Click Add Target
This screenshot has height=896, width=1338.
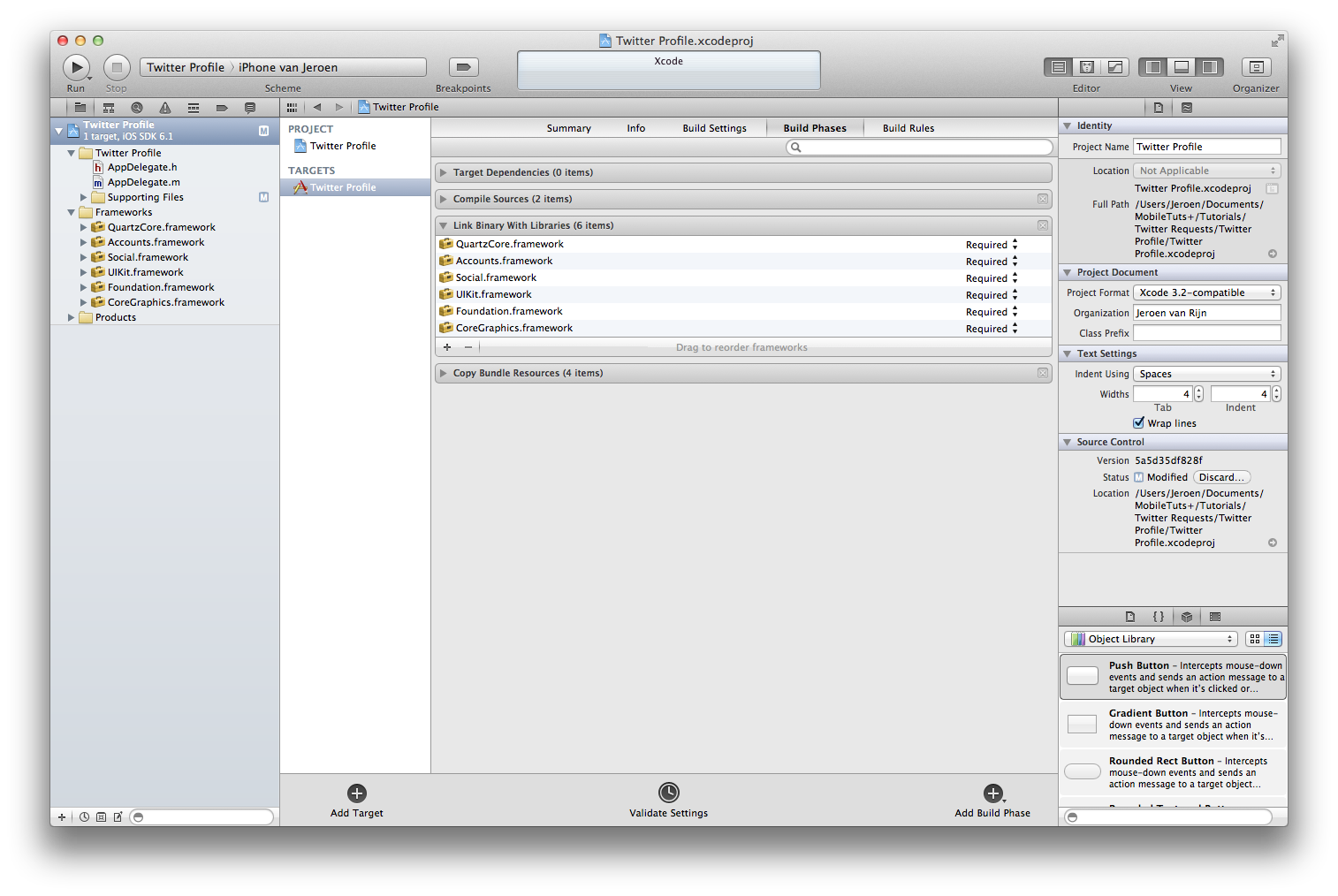[357, 801]
